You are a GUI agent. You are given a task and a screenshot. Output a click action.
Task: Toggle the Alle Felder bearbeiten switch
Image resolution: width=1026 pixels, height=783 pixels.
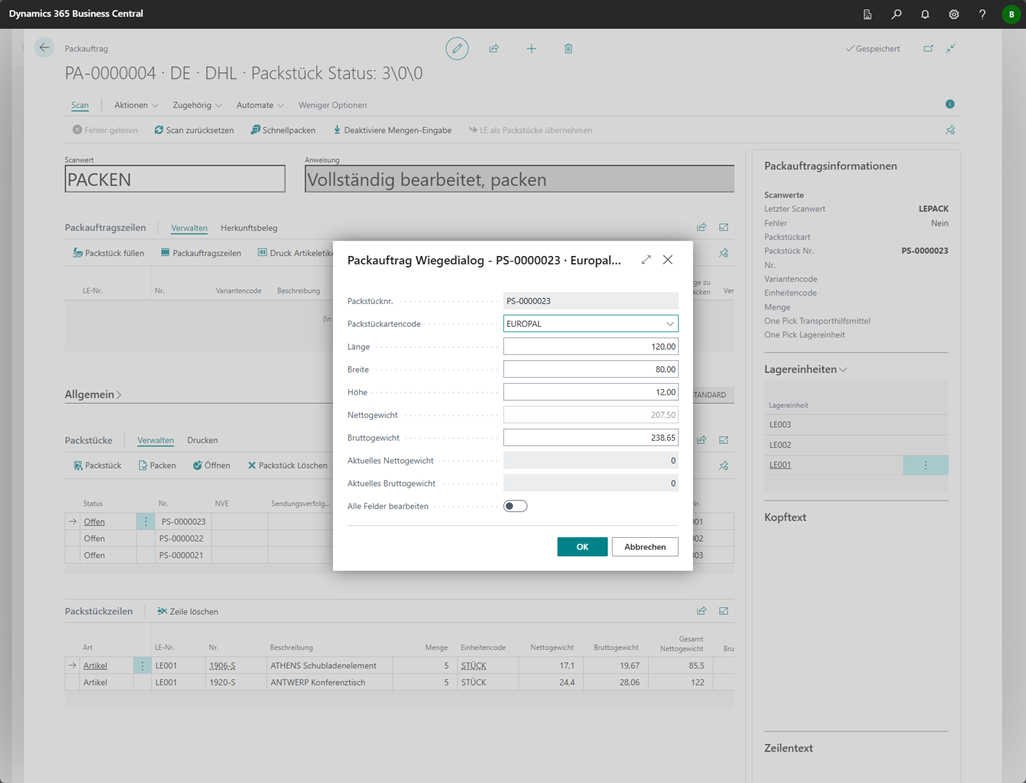pyautogui.click(x=515, y=506)
